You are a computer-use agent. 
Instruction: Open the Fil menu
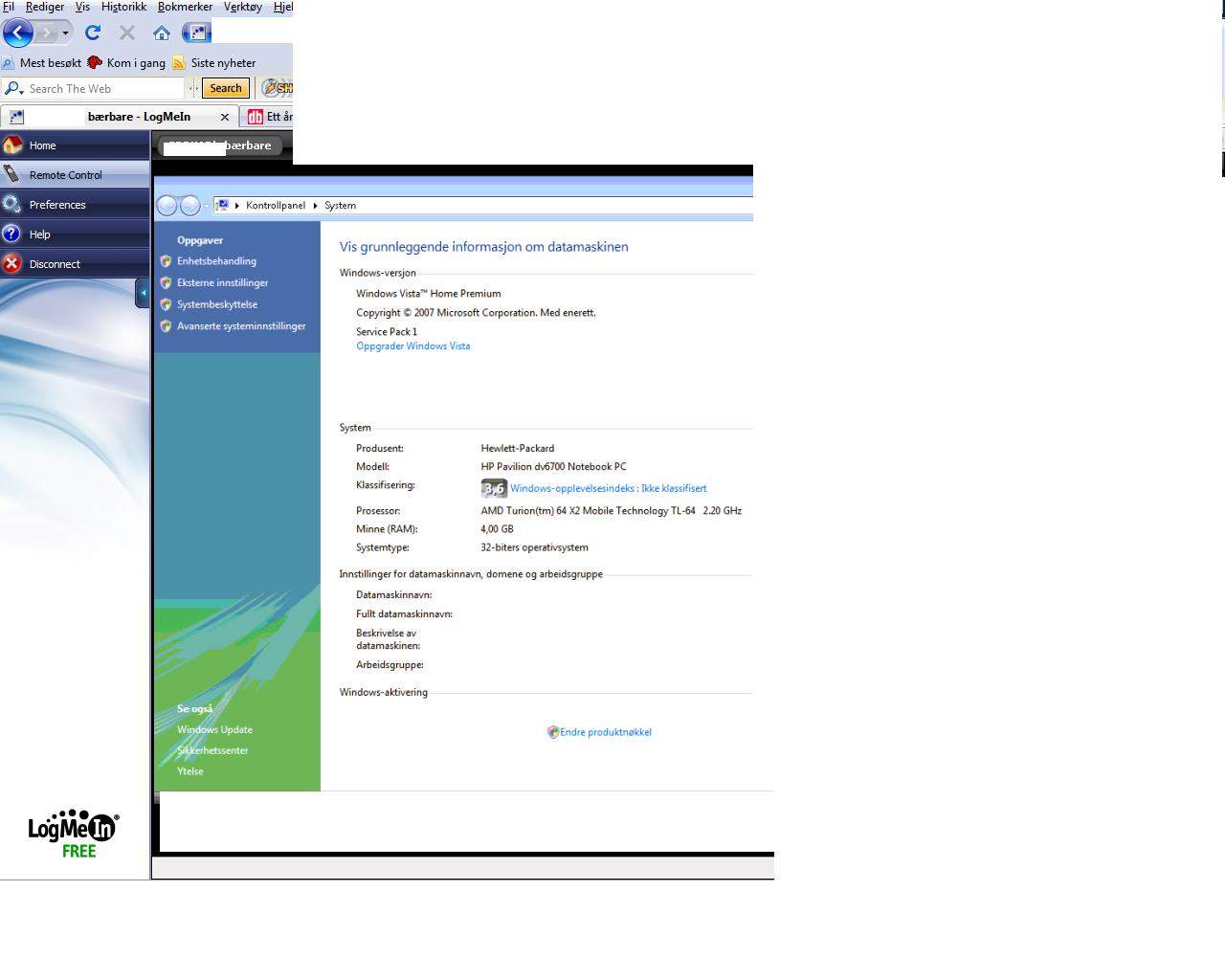(9, 7)
